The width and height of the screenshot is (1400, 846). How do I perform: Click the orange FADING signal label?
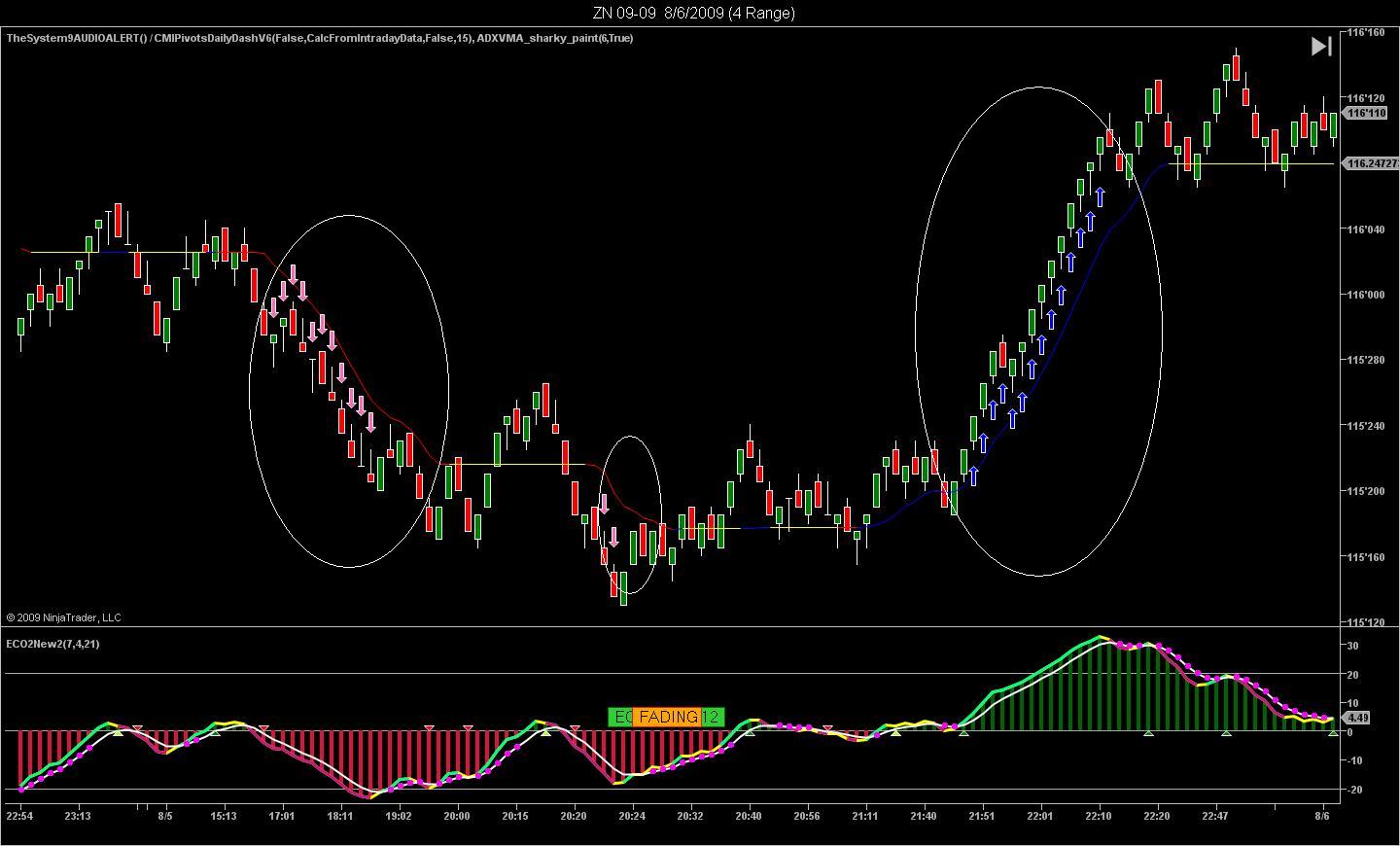667,717
